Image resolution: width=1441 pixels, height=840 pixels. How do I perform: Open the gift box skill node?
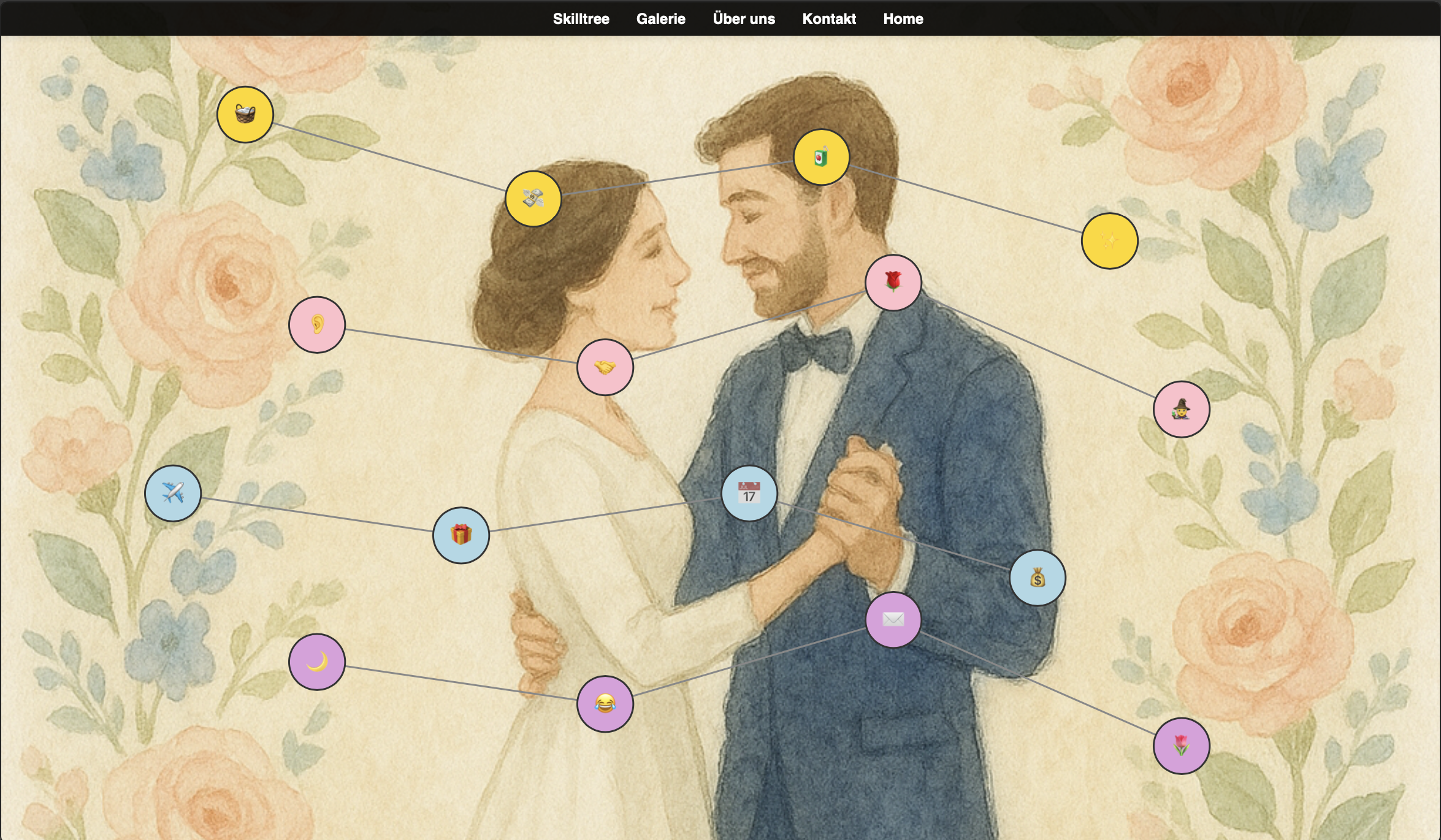point(461,535)
